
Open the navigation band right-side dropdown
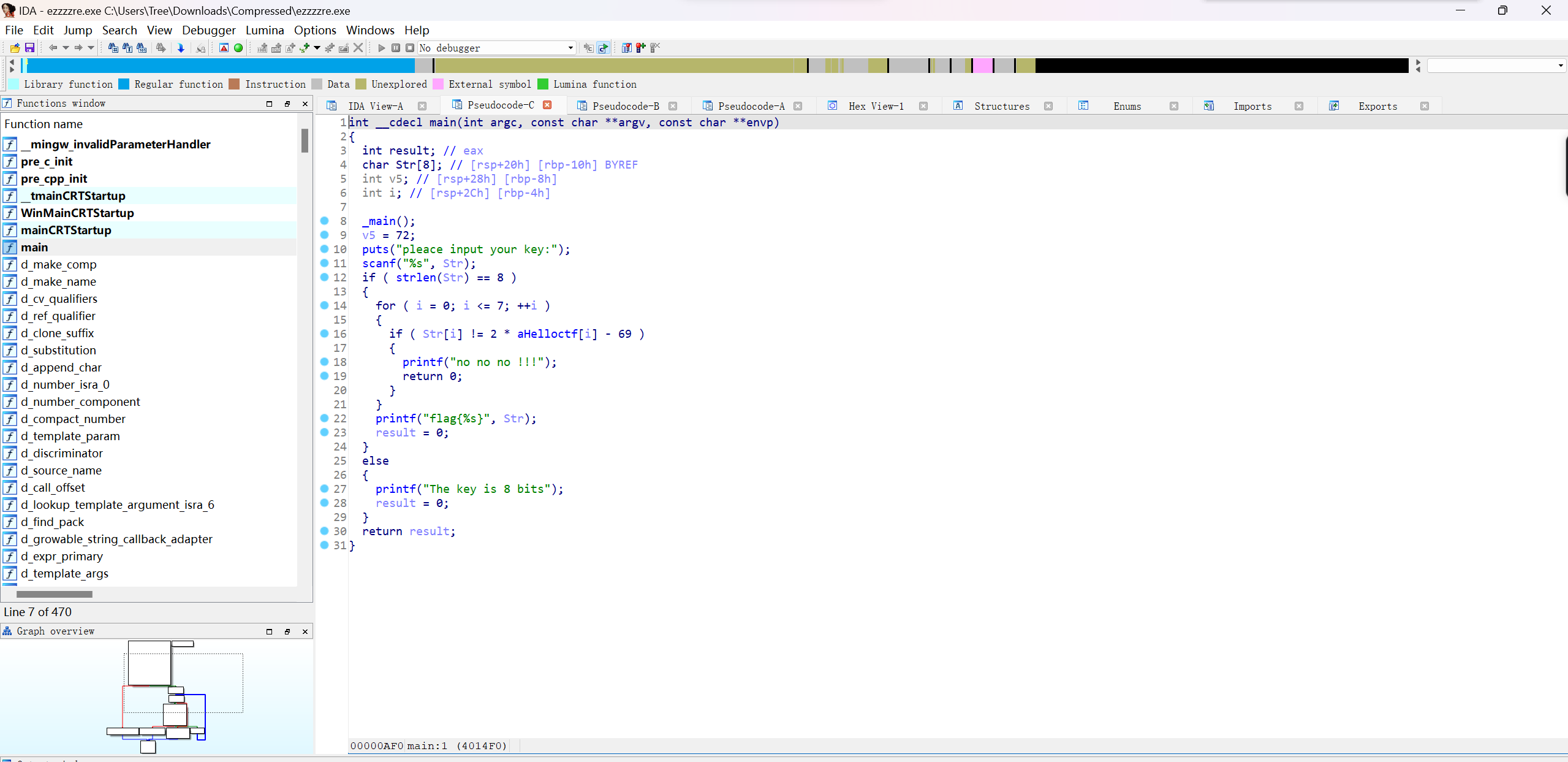[x=1560, y=66]
